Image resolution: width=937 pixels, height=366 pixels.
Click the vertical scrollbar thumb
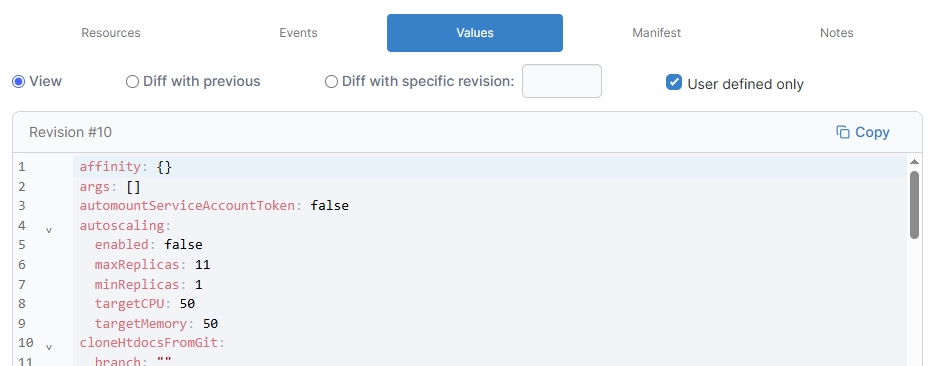[x=914, y=205]
